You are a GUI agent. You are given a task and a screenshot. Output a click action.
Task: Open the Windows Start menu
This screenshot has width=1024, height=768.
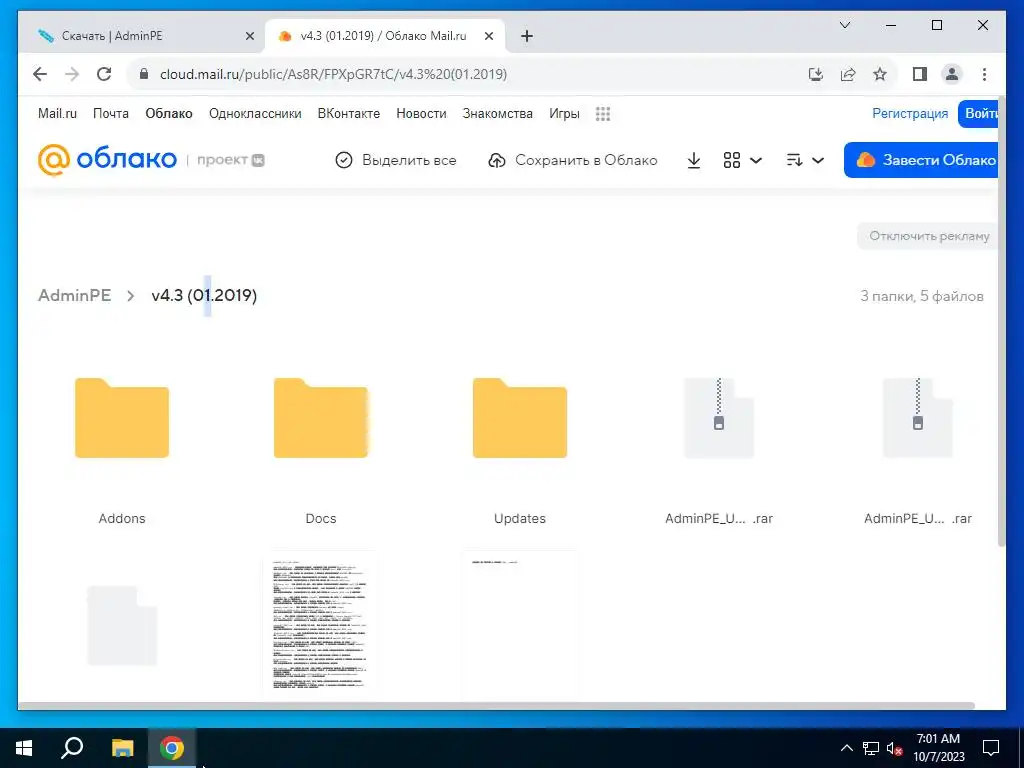tap(24, 748)
